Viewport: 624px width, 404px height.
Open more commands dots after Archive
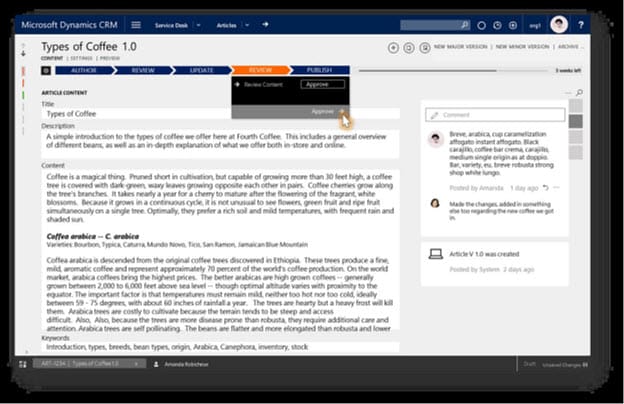click(582, 47)
